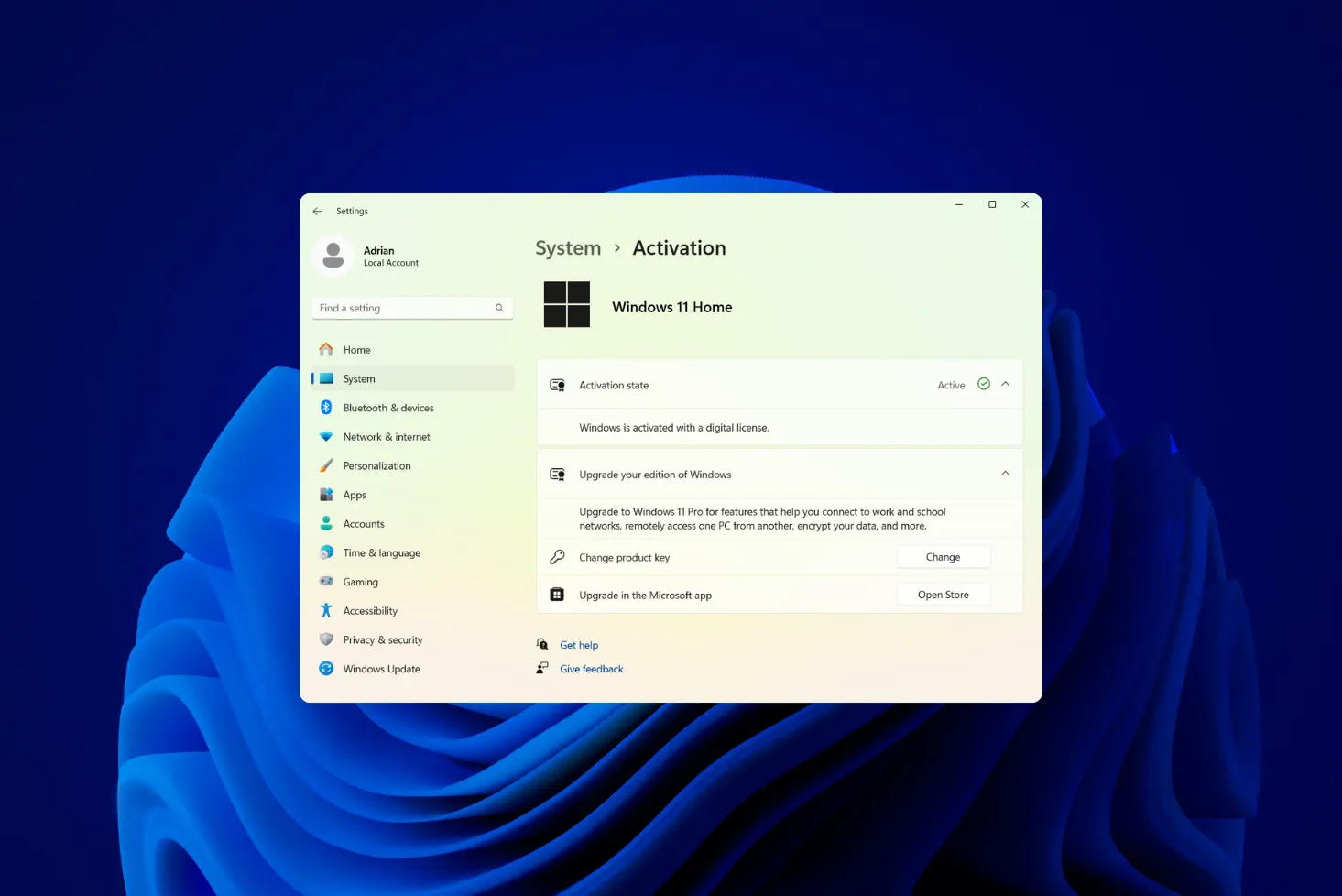Click the Activation state label text
The image size is (1342, 896).
coord(614,386)
